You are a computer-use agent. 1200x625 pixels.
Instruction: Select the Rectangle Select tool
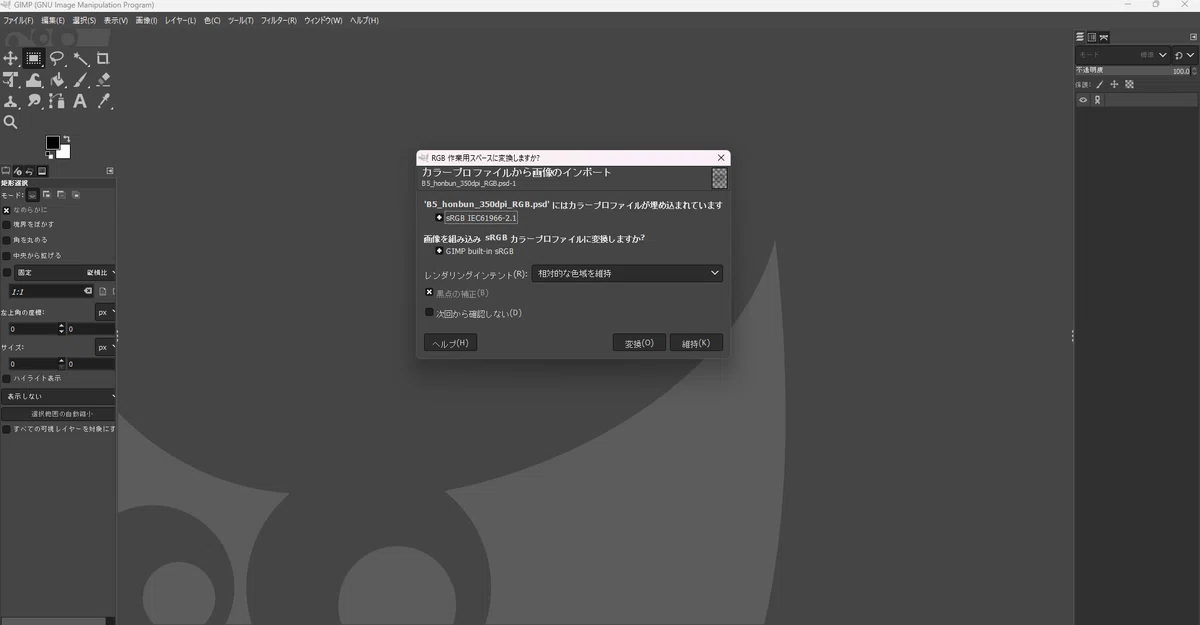33,58
